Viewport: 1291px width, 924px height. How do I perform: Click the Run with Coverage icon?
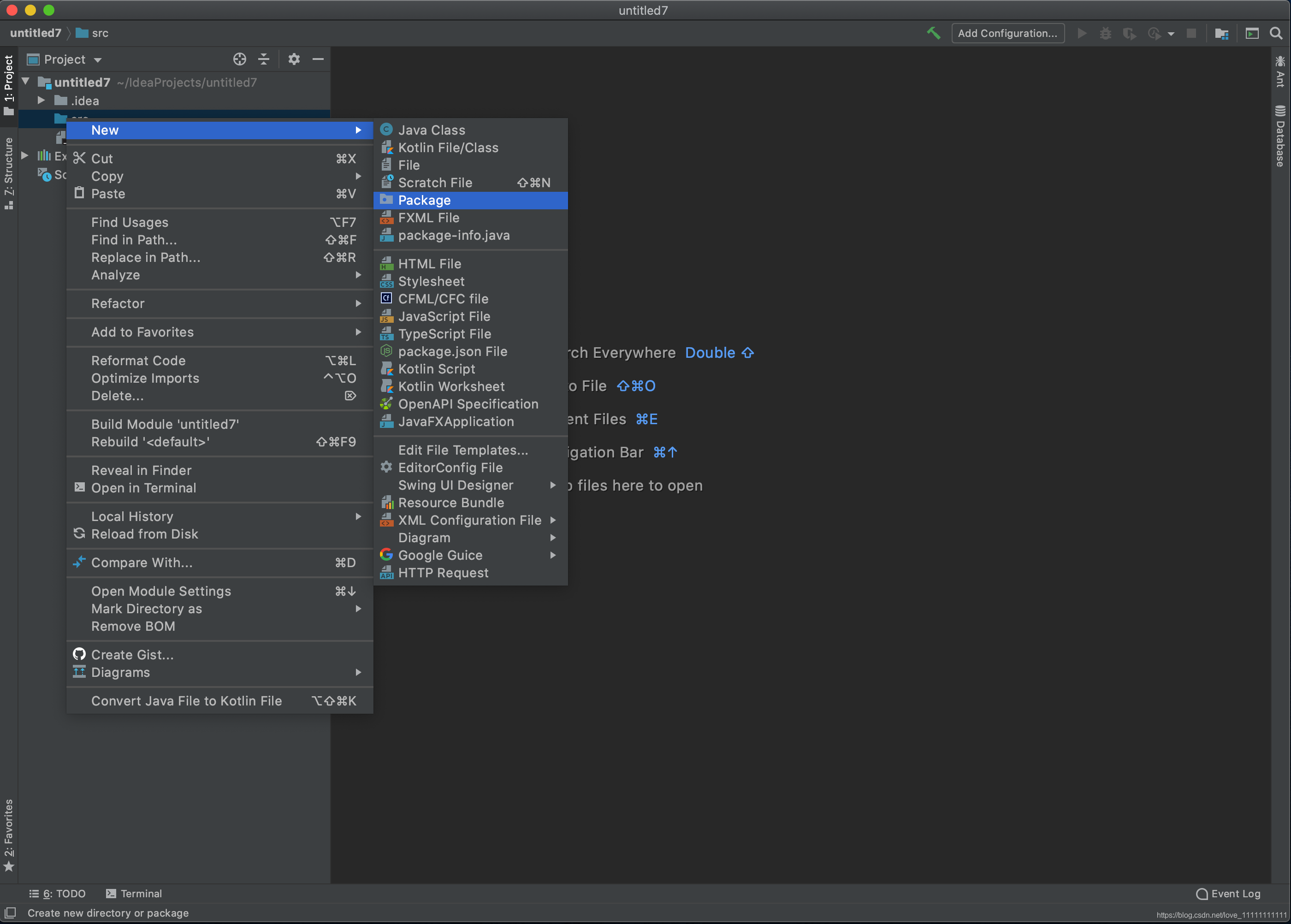coord(1130,34)
